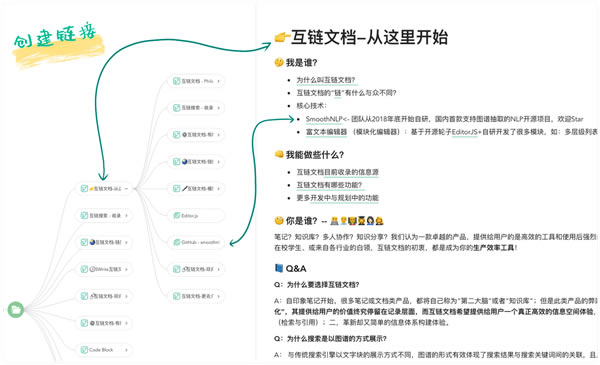The width and height of the screenshot is (600, 365).
Task: Select the 互链文档 - Philo node
Action: (196, 81)
